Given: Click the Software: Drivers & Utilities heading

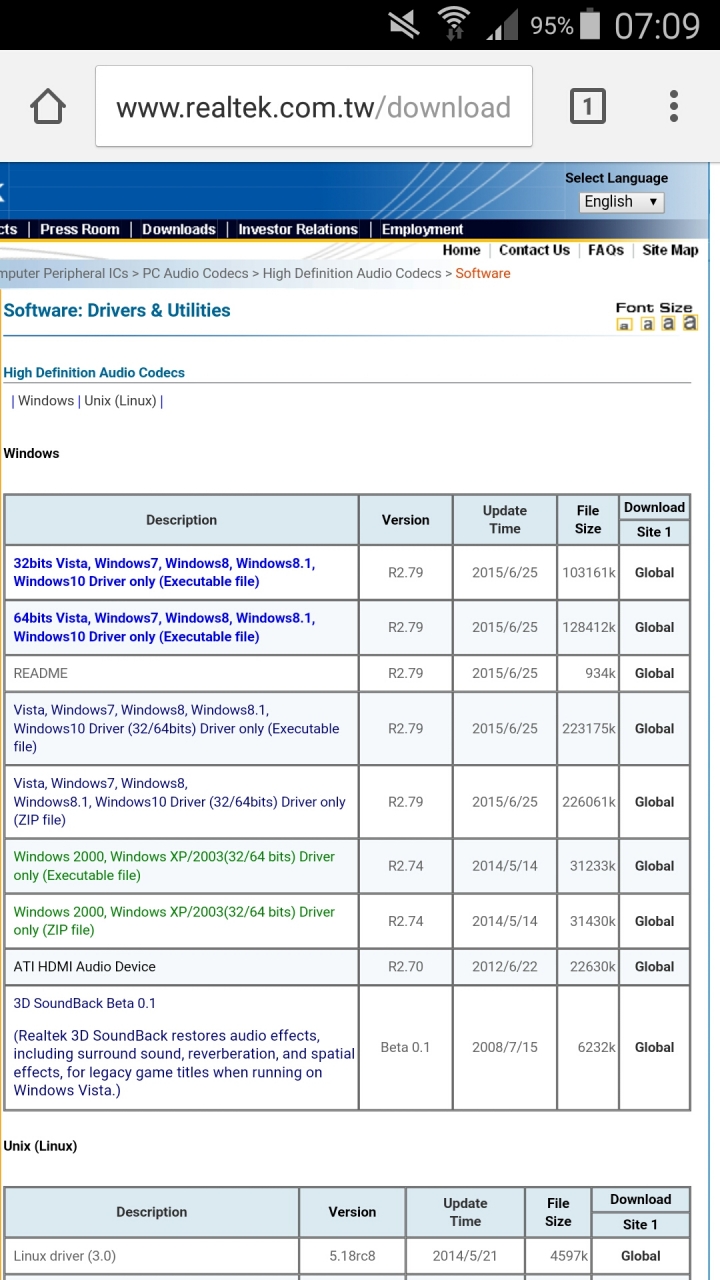Looking at the screenshot, I should click(x=117, y=310).
